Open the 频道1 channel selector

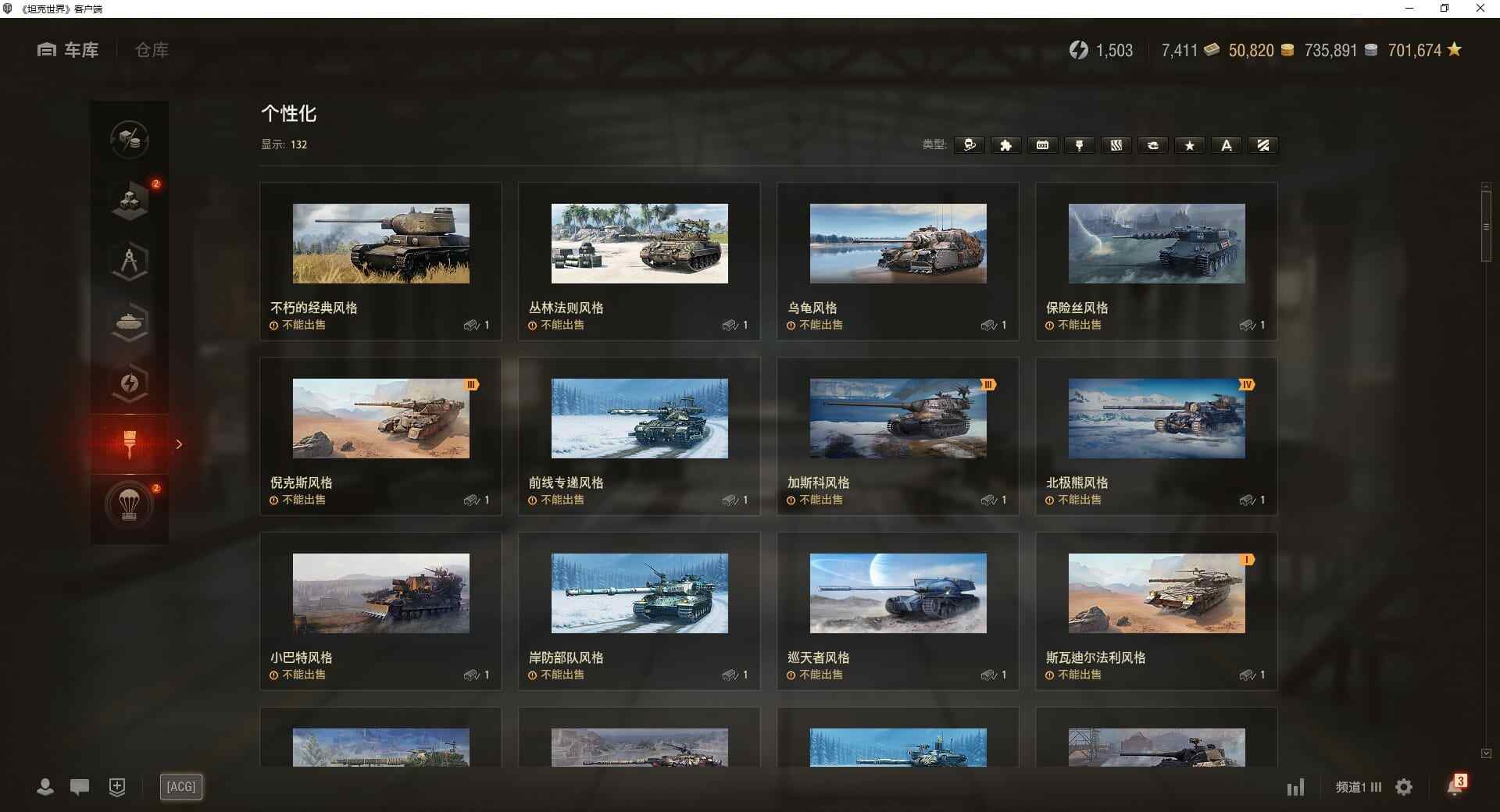click(x=1358, y=787)
